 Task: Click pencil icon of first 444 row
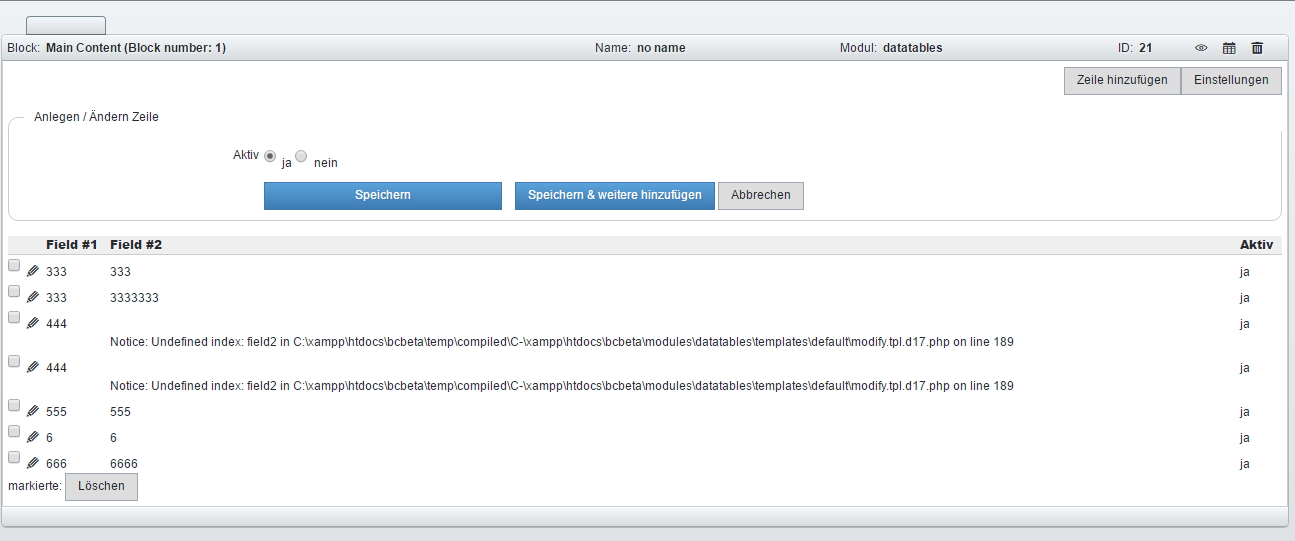pyautogui.click(x=33, y=323)
